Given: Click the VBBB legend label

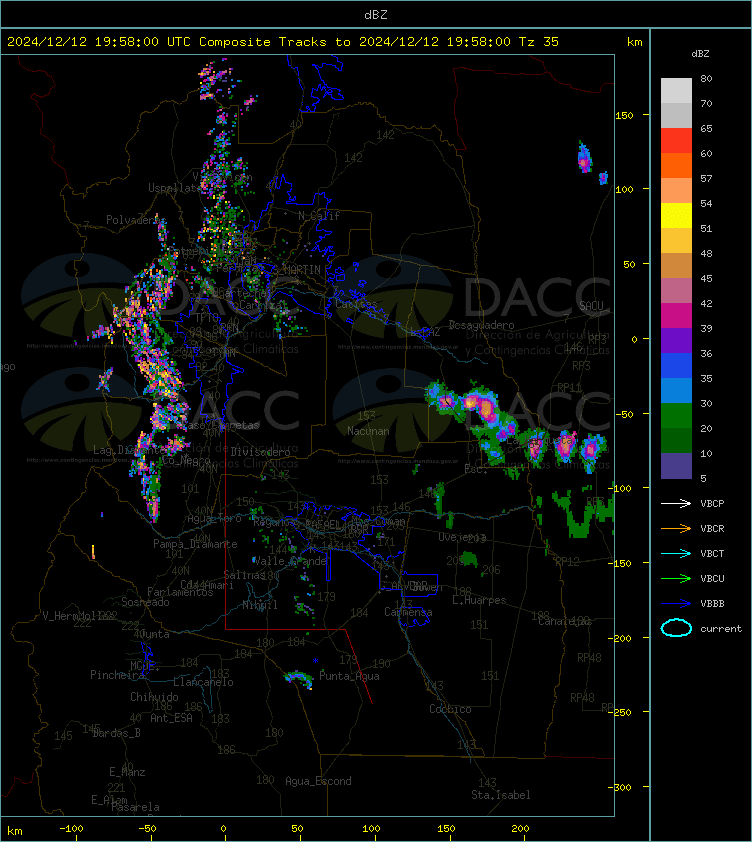Looking at the screenshot, I should pos(712,604).
